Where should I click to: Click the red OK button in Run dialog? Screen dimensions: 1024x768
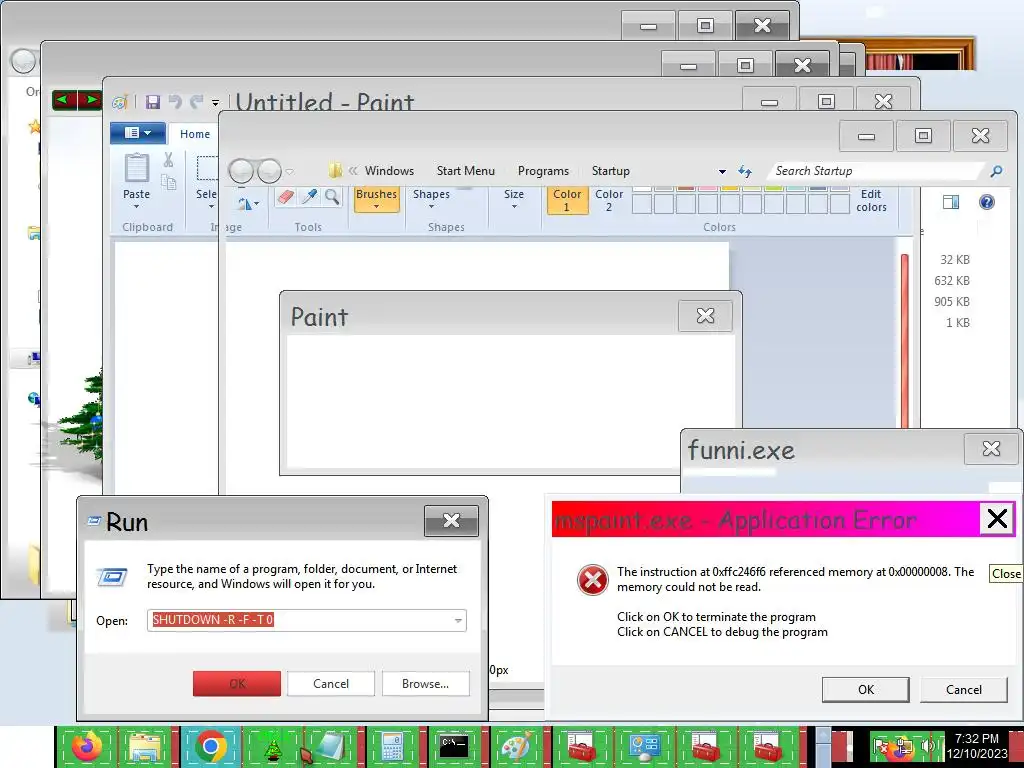(x=237, y=684)
